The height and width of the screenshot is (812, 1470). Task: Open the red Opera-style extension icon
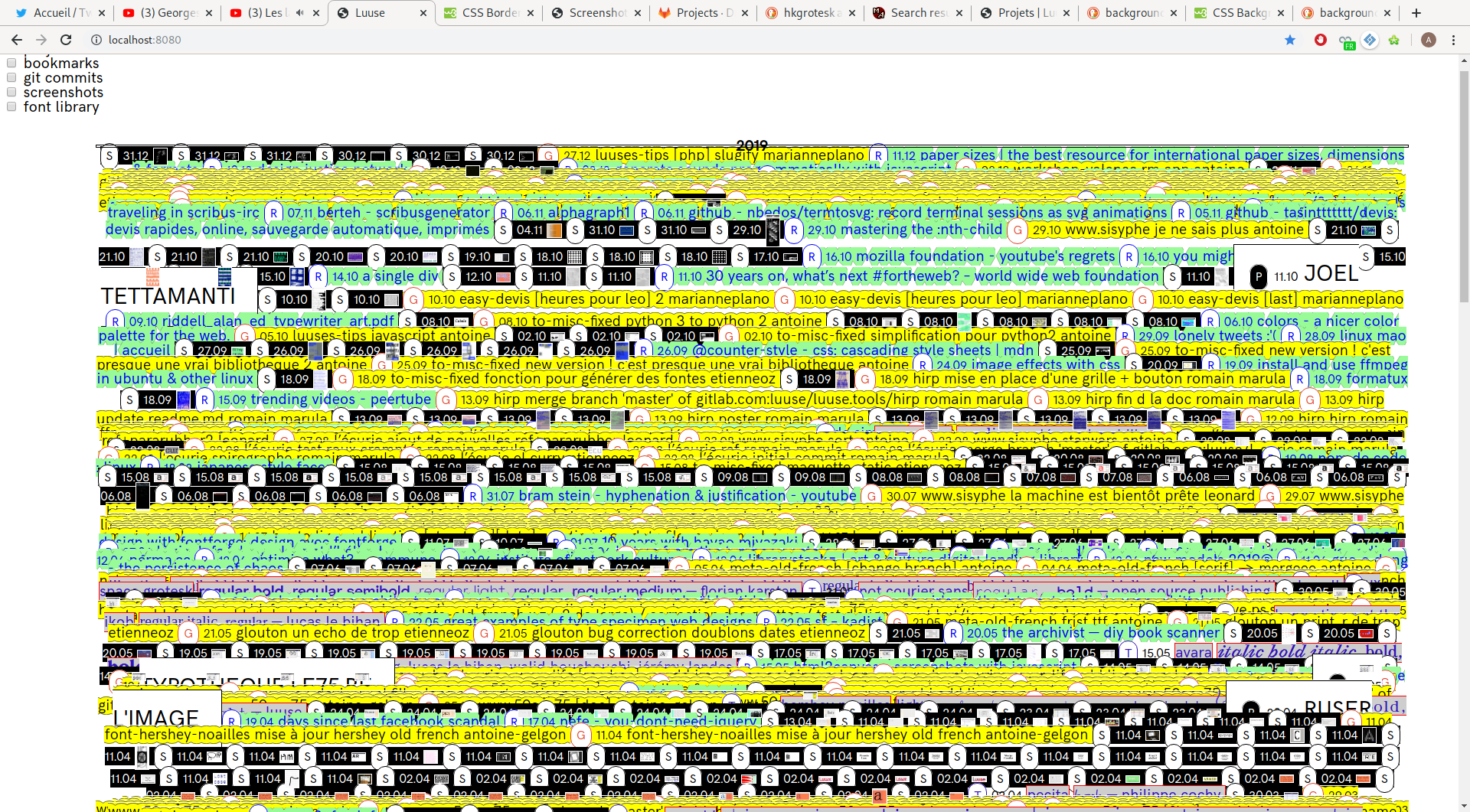(1321, 40)
